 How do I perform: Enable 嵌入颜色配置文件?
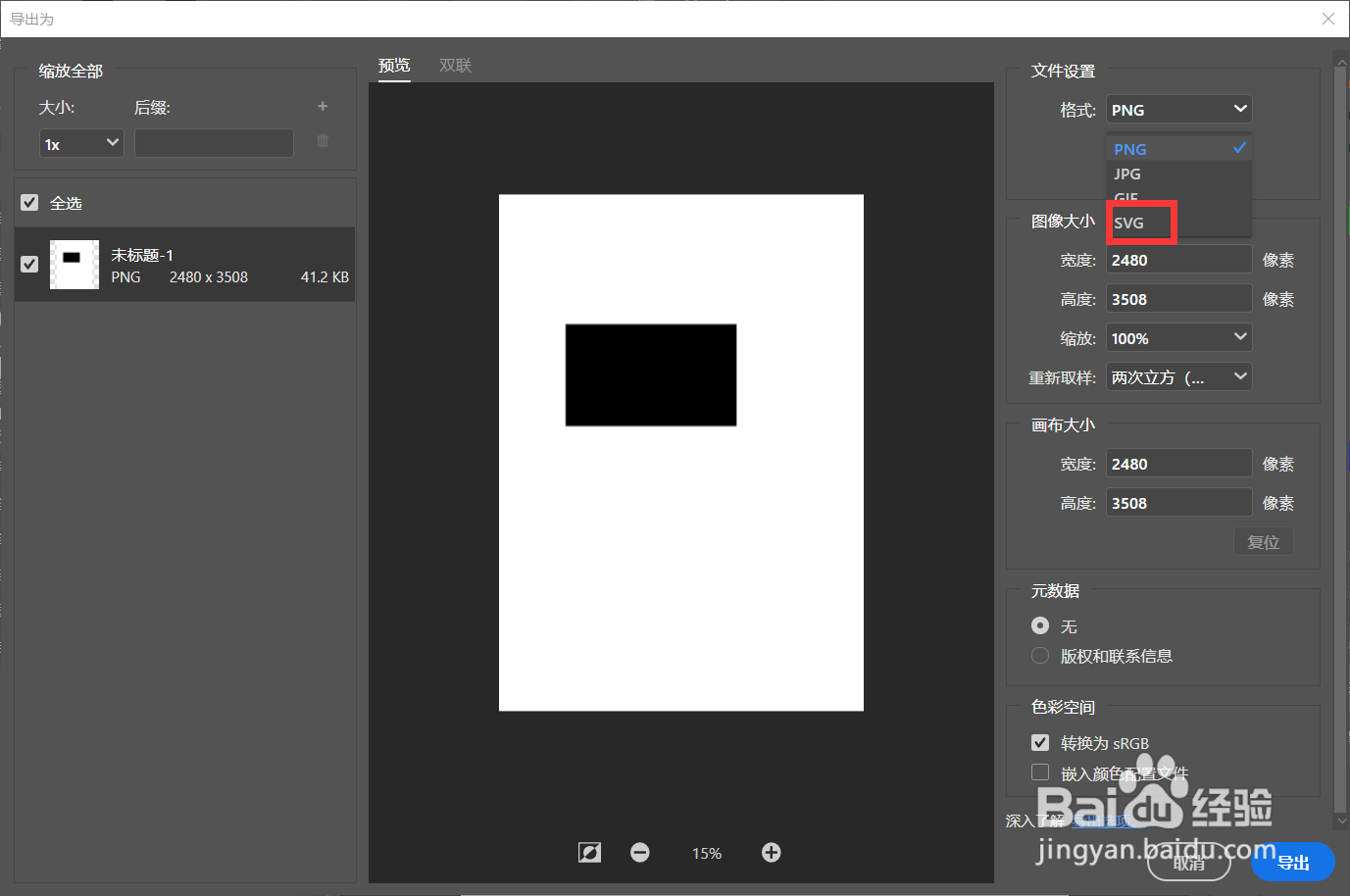point(1039,772)
